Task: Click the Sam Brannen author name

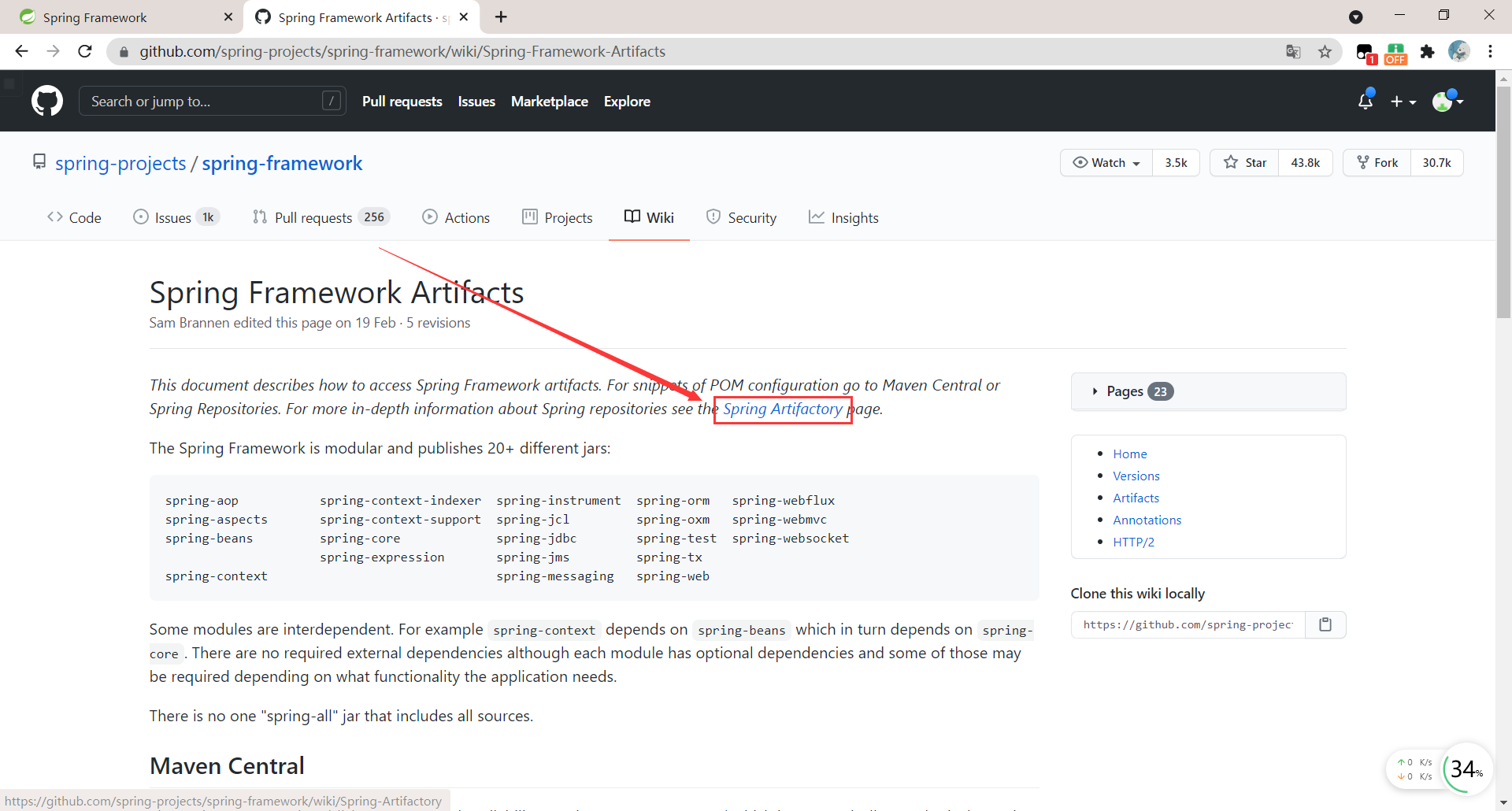Action: [x=189, y=323]
